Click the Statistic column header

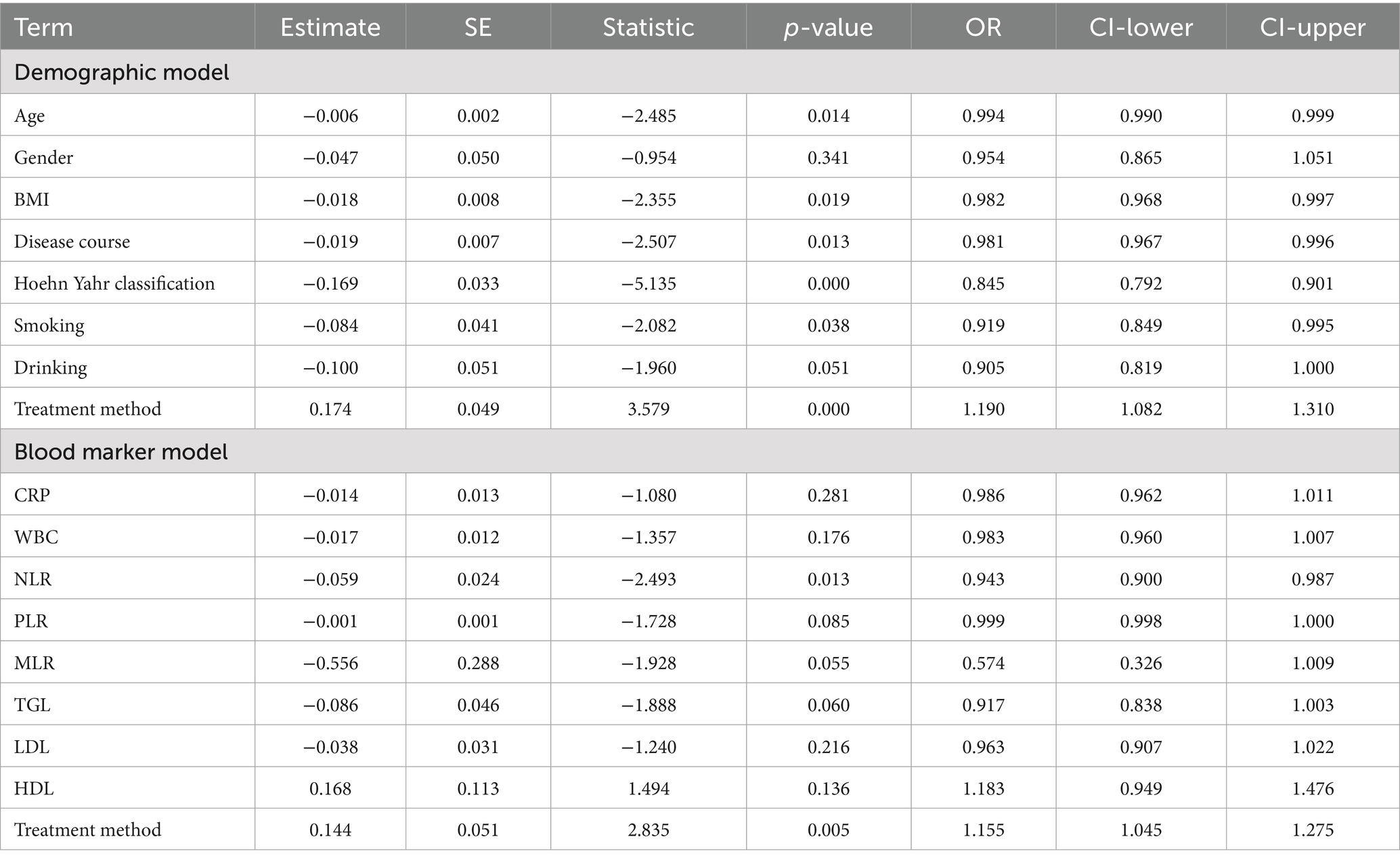point(648,27)
